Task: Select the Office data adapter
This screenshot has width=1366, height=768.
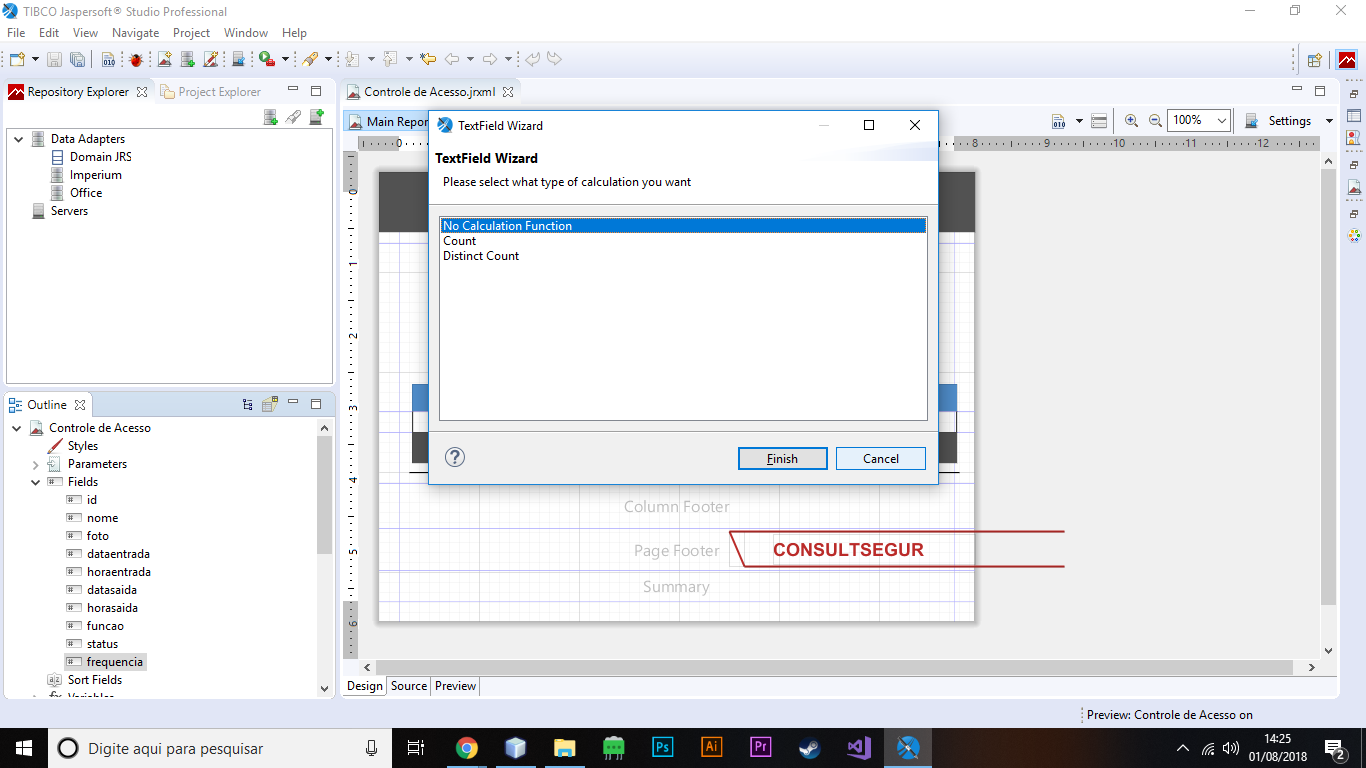Action: [x=86, y=193]
